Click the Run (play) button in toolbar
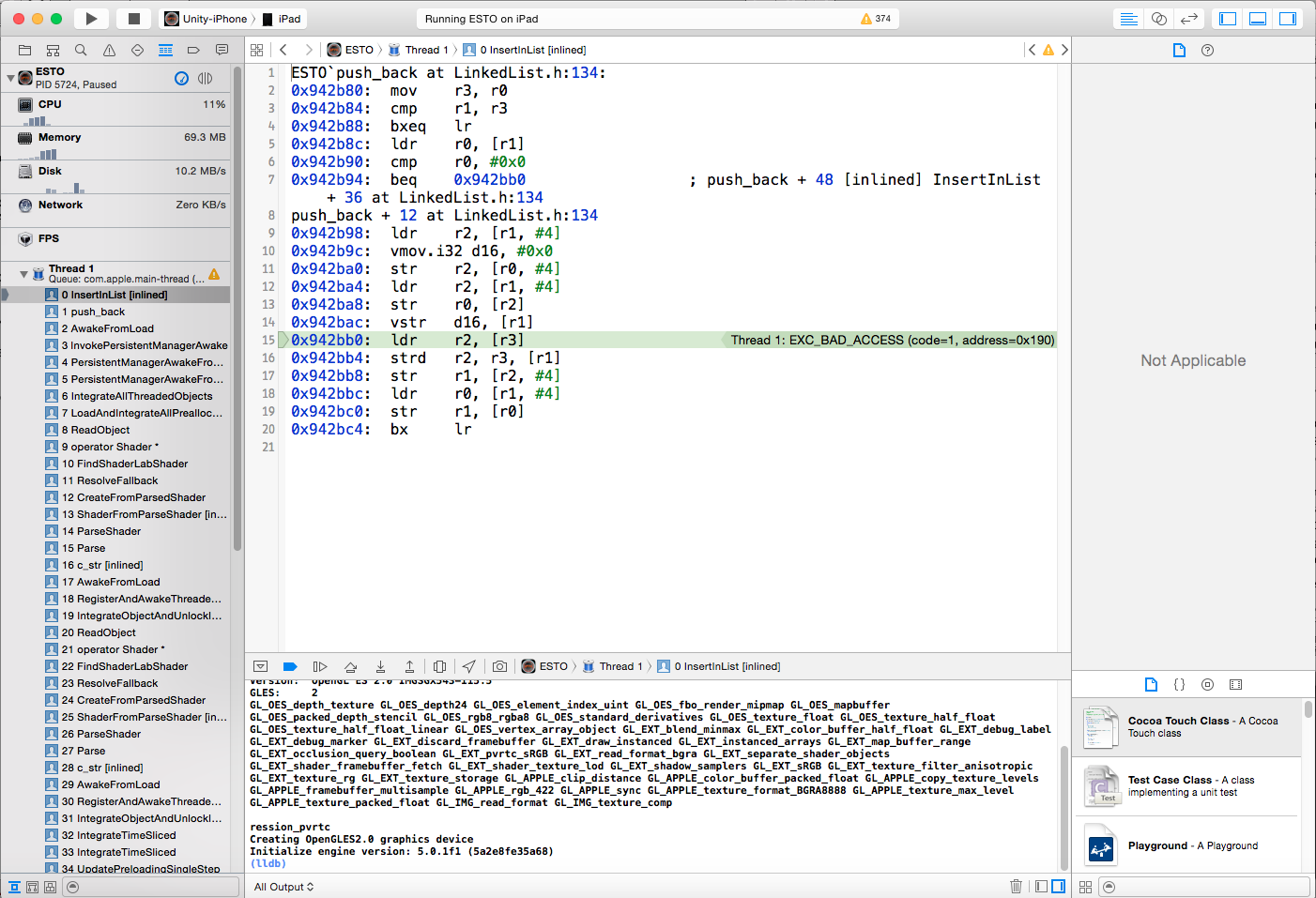 pyautogui.click(x=91, y=19)
